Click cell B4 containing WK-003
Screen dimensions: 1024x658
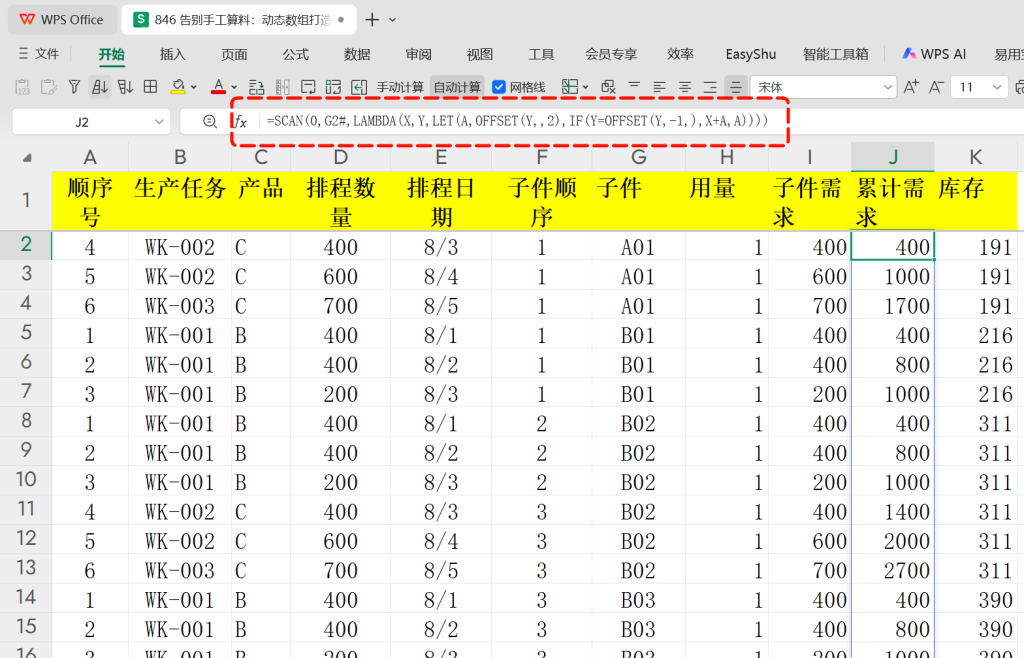pyautogui.click(x=180, y=306)
